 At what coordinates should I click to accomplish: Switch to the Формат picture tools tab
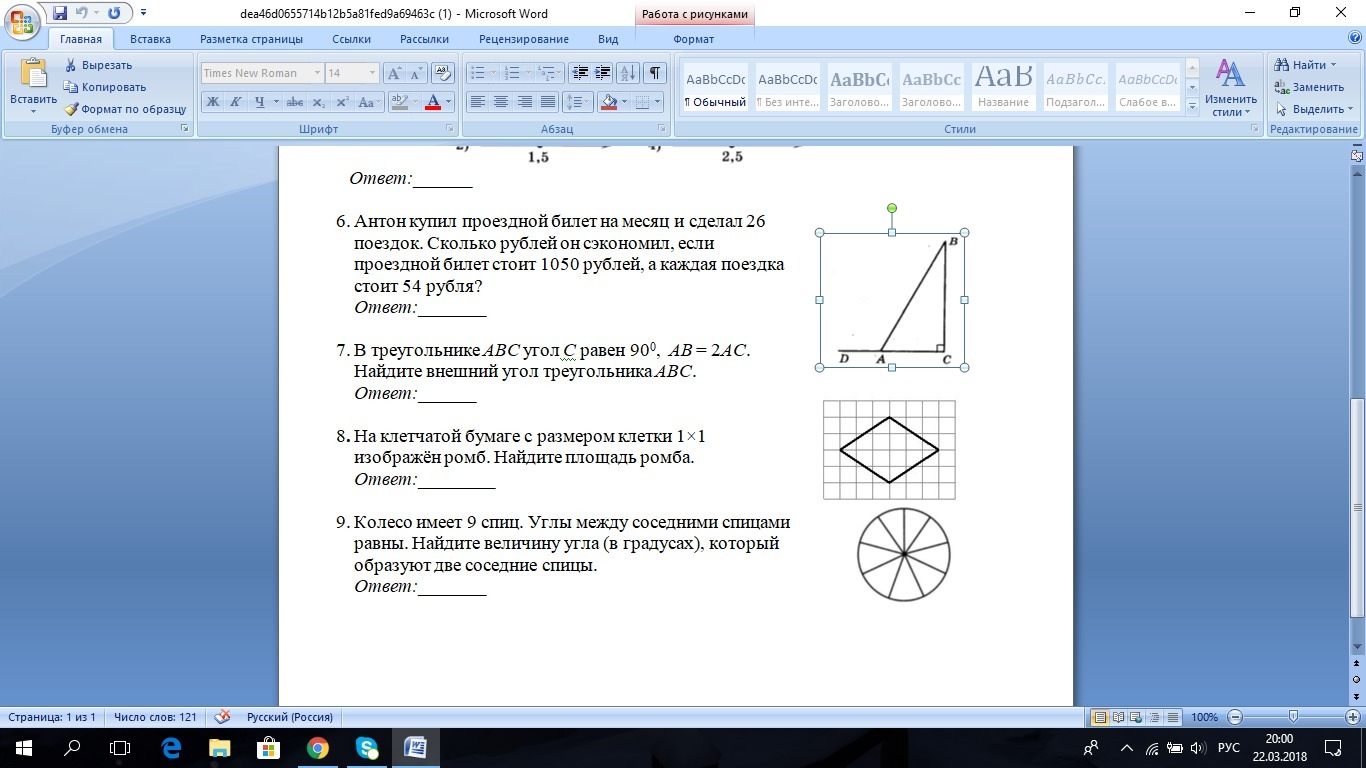pyautogui.click(x=693, y=39)
